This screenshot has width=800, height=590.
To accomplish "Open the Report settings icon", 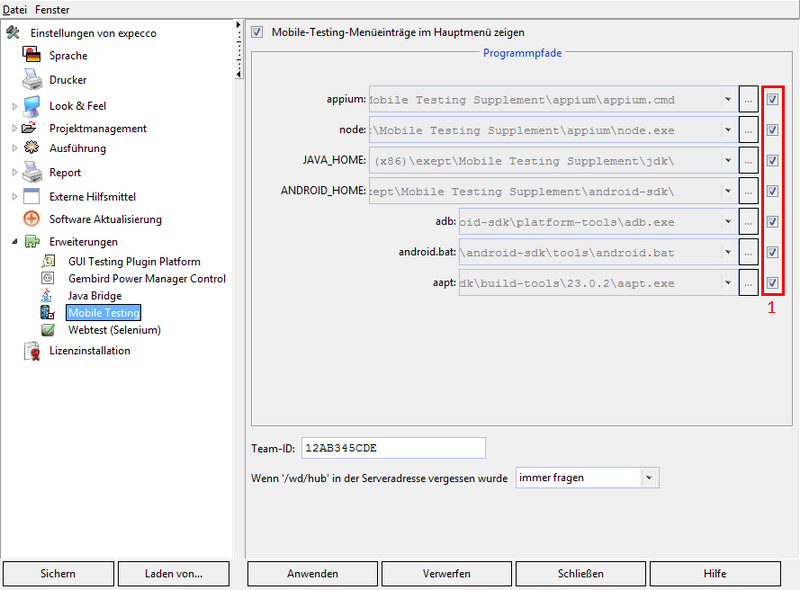I will tap(31, 172).
